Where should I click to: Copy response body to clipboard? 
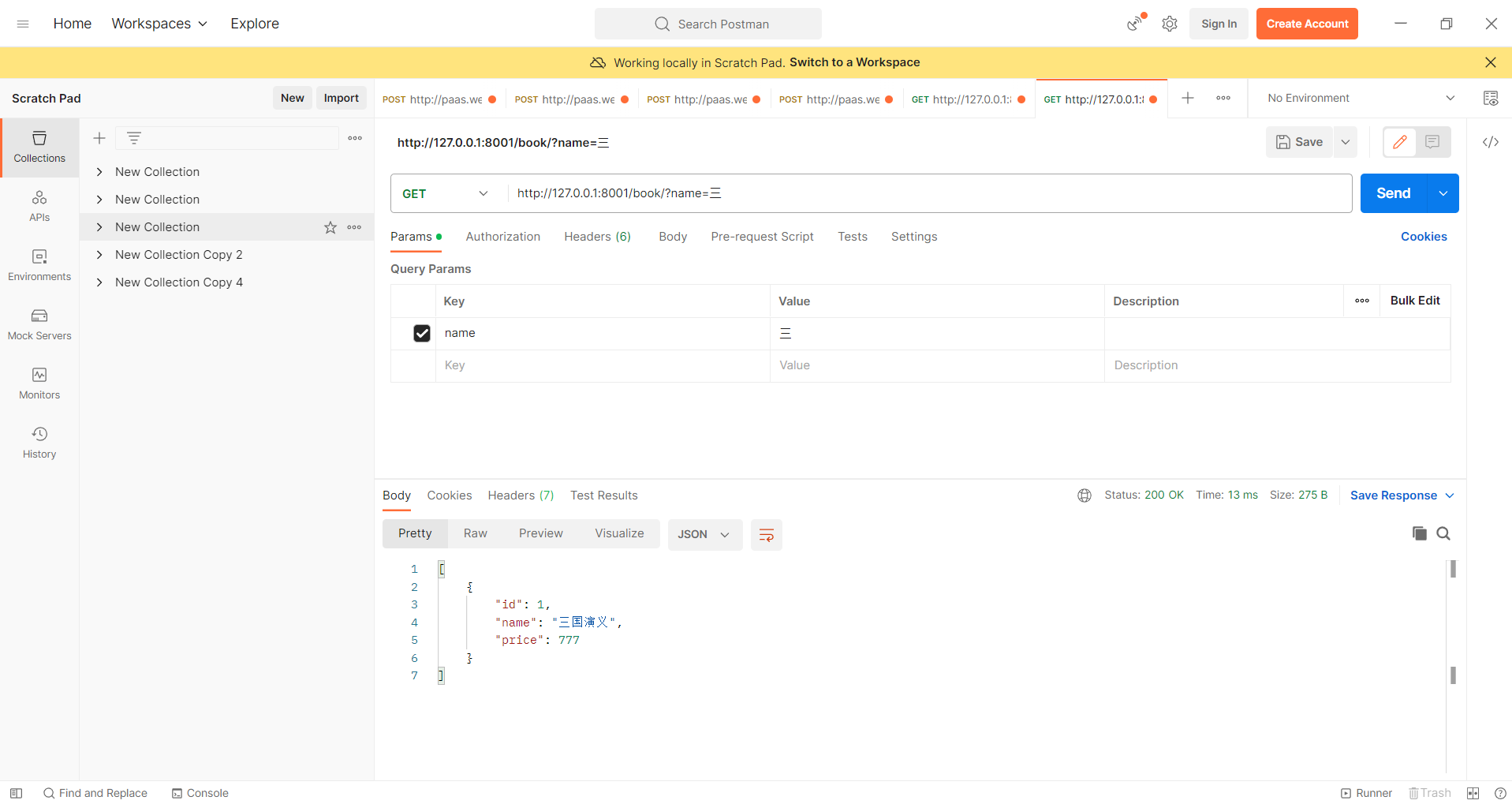pos(1419,533)
